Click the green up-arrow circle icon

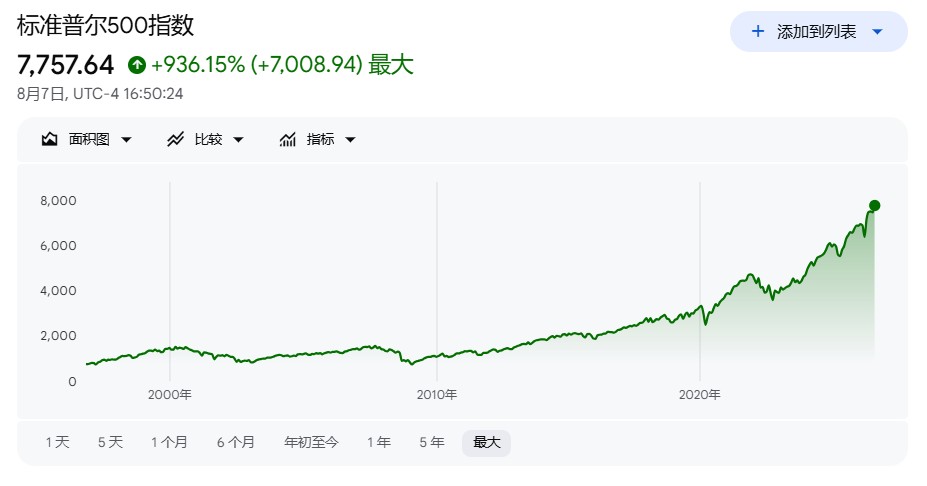(137, 64)
